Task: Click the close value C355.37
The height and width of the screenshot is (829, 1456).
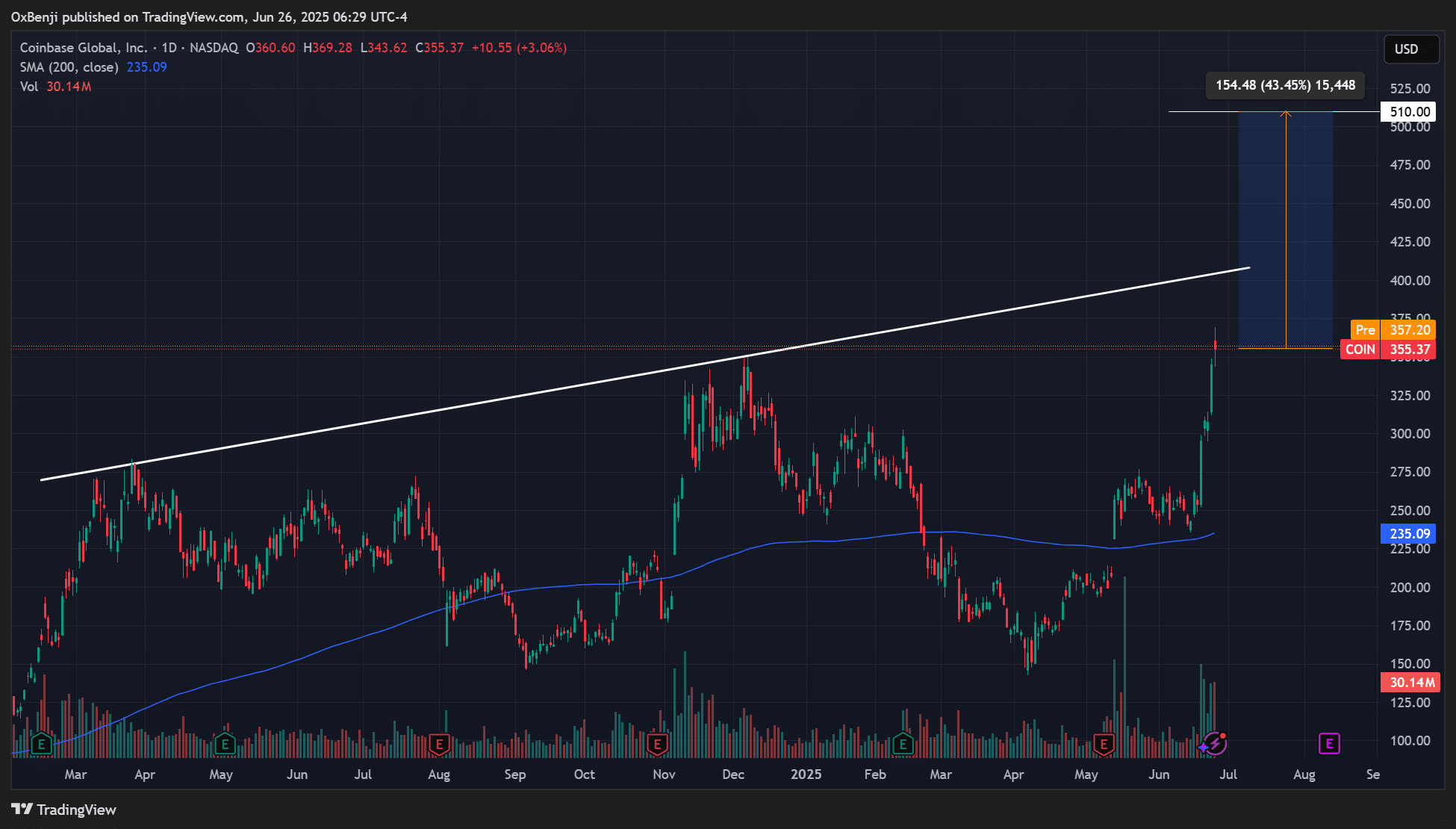Action: point(440,48)
